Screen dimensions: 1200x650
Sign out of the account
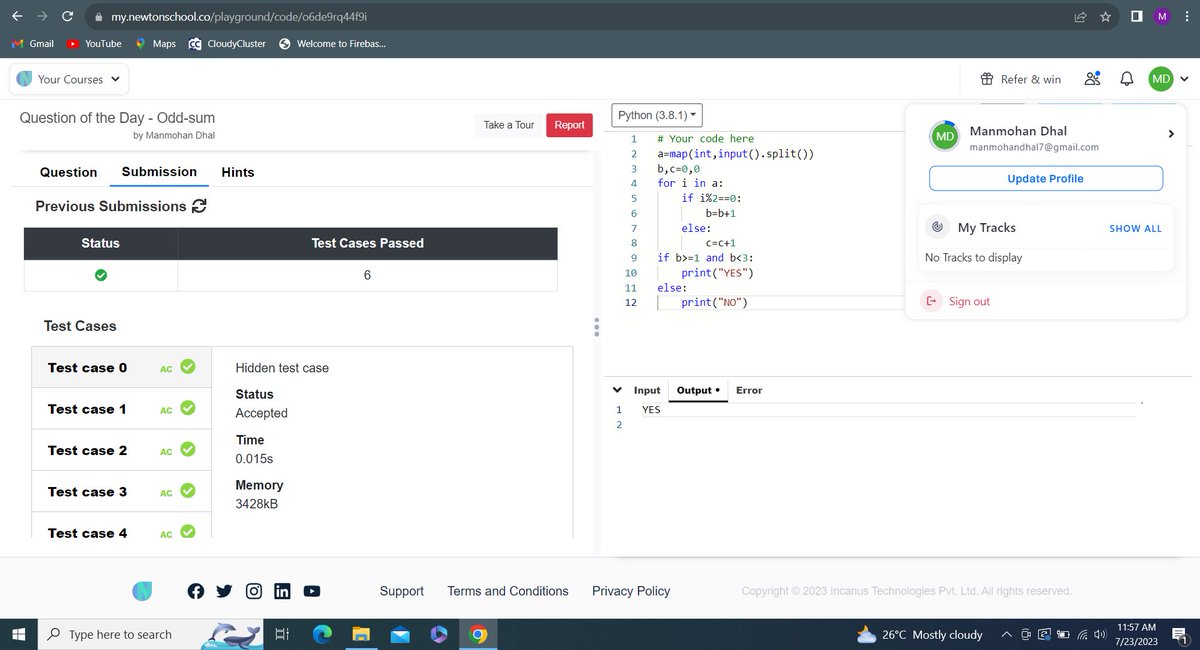click(956, 301)
